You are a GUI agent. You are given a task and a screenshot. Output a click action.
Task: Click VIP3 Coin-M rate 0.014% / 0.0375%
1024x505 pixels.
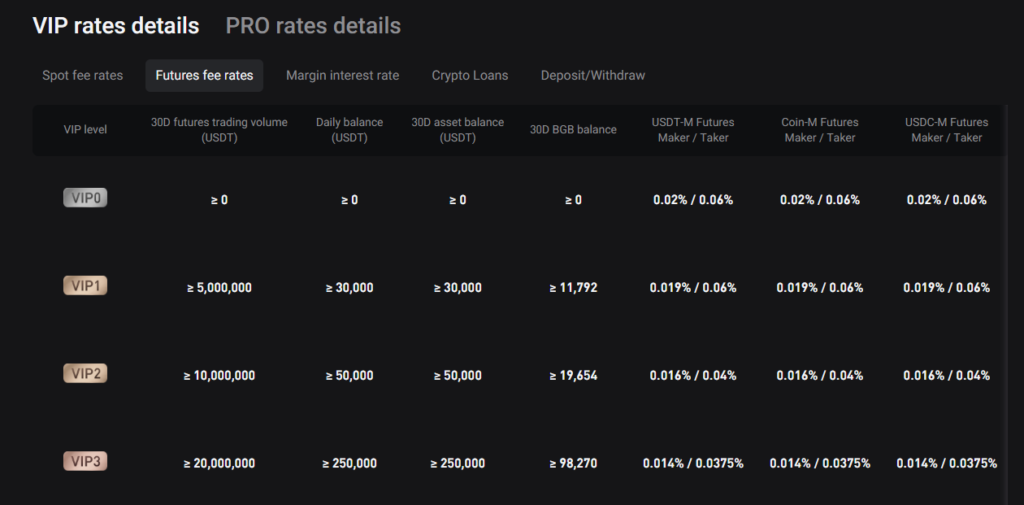click(820, 464)
